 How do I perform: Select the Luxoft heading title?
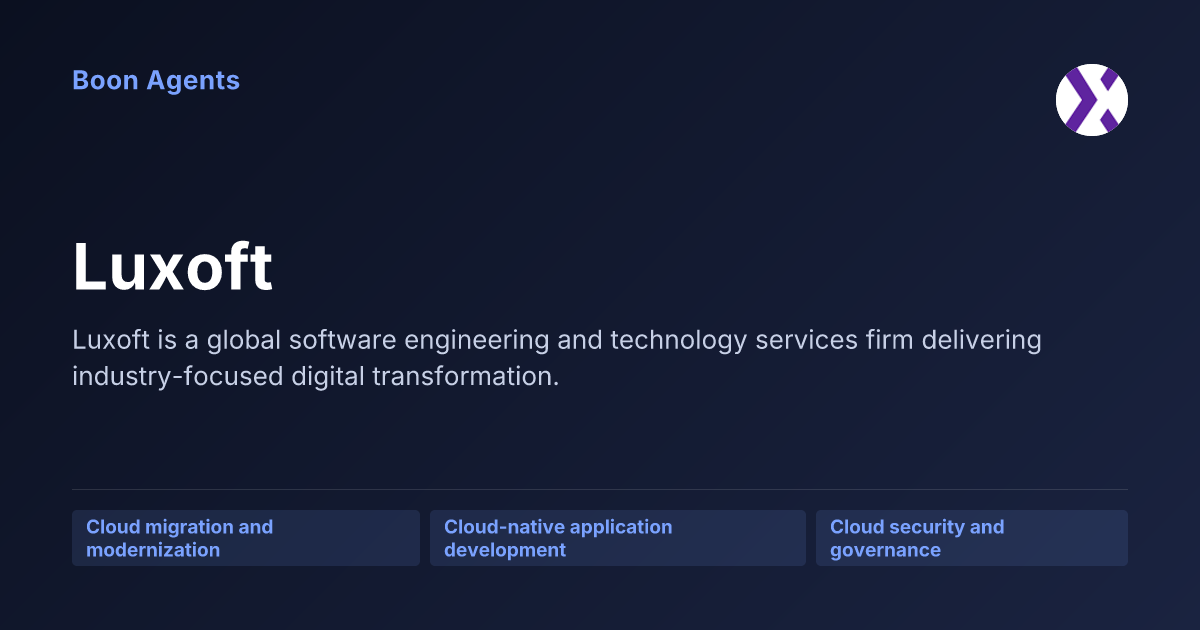pyautogui.click(x=172, y=267)
